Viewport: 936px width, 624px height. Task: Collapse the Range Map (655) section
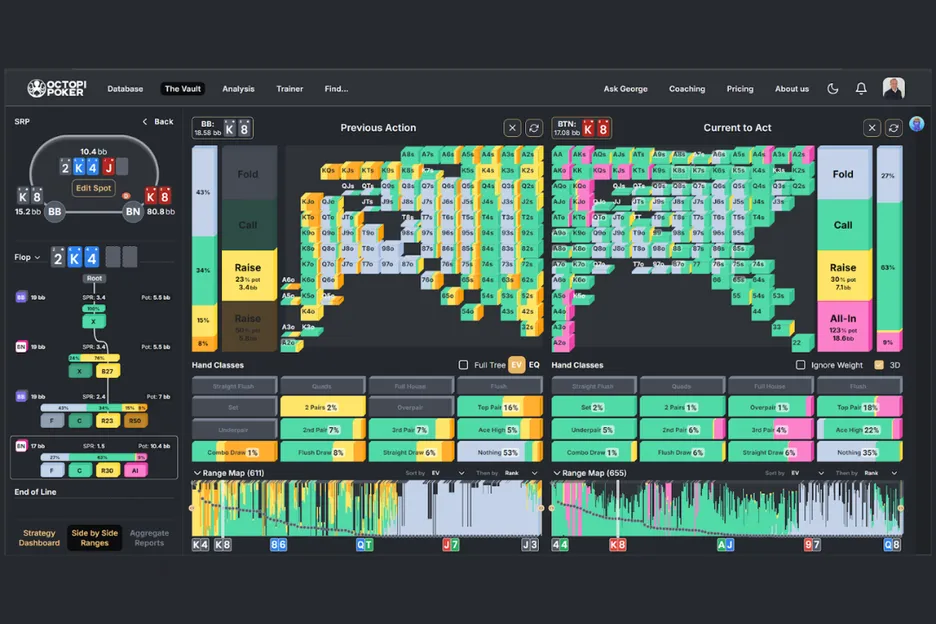(x=556, y=473)
